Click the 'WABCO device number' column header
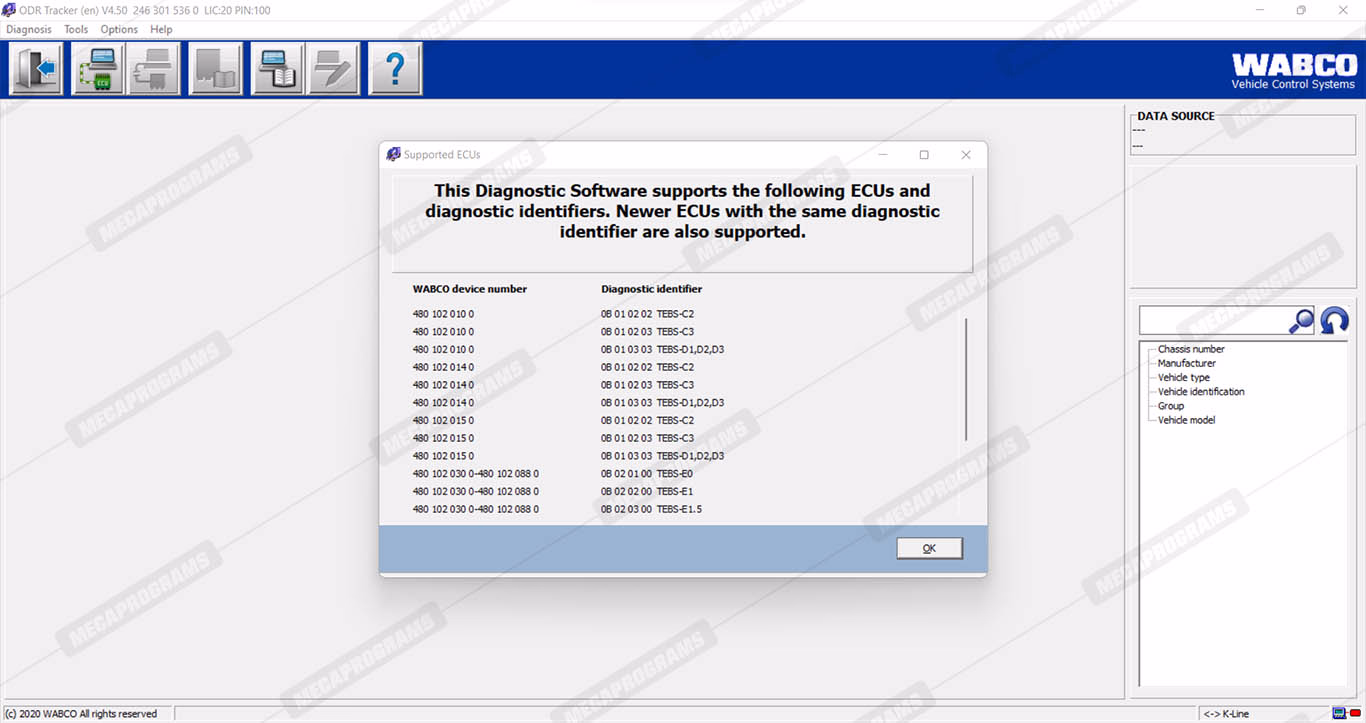The height and width of the screenshot is (723, 1366). tap(470, 289)
